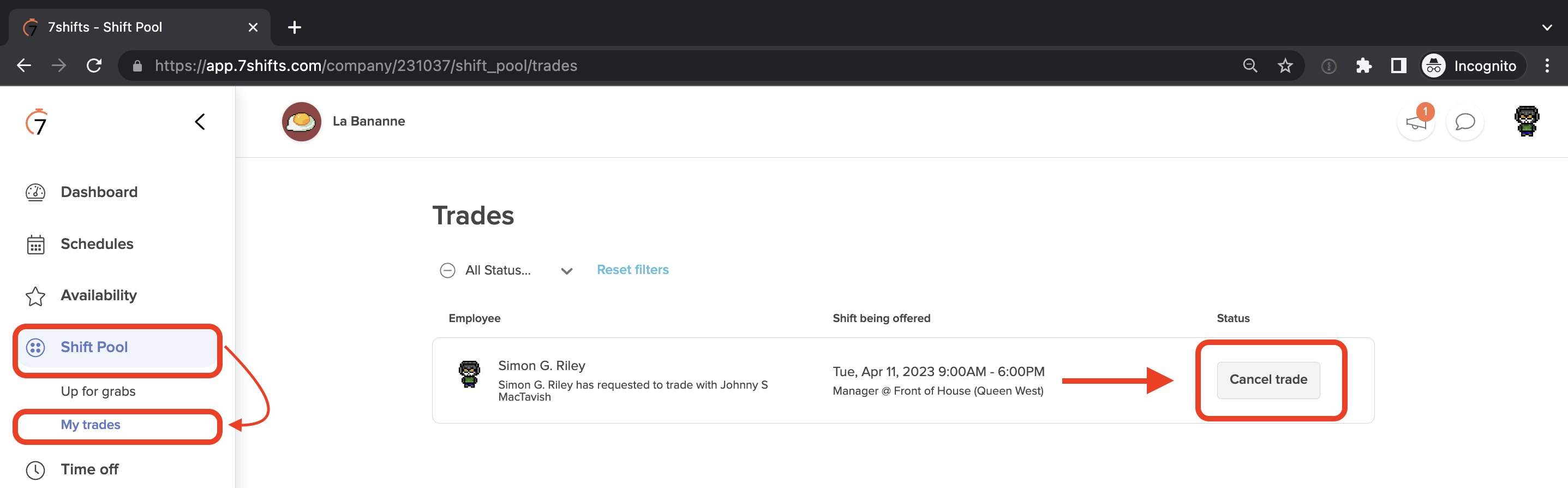Open My trades submenu item

click(91, 425)
